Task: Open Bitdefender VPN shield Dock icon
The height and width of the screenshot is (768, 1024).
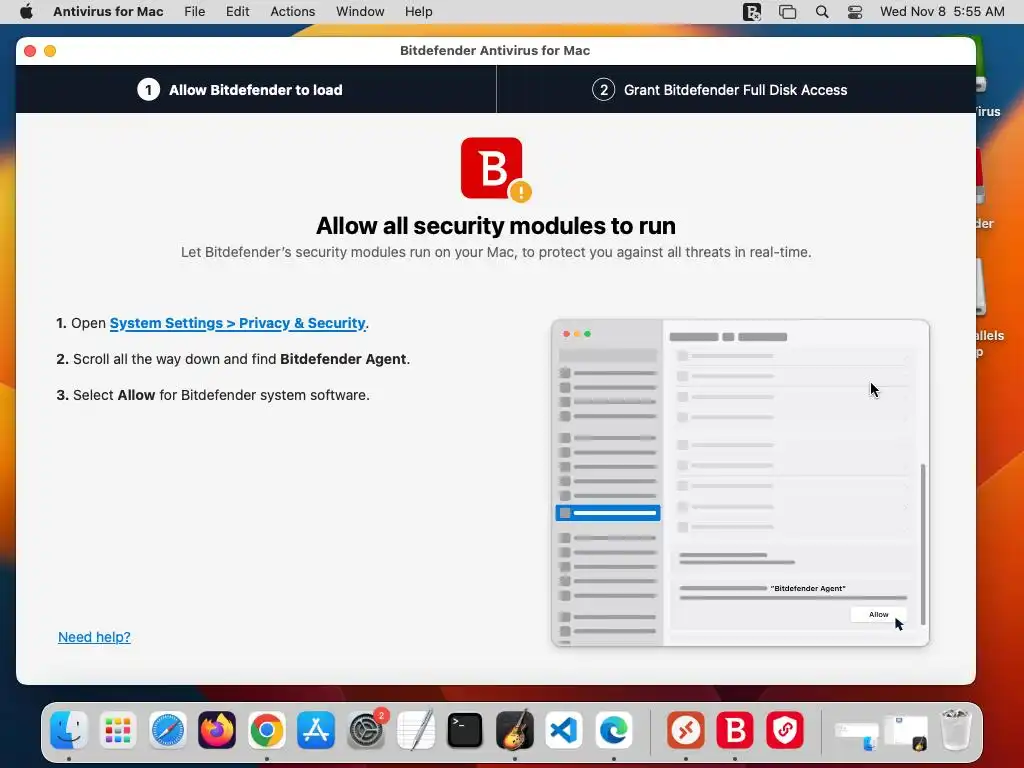Action: click(784, 730)
